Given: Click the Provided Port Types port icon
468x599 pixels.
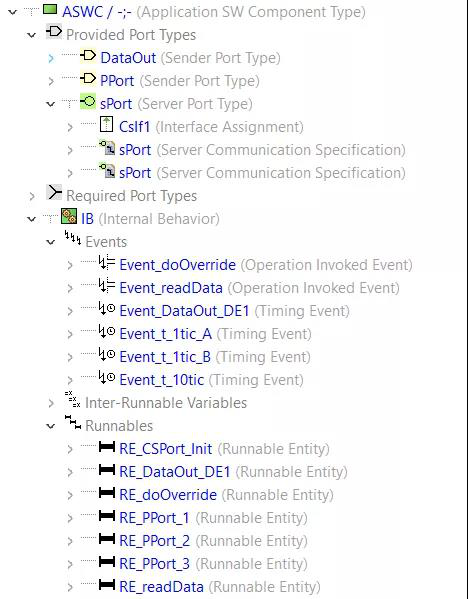Looking at the screenshot, I should (53, 32).
